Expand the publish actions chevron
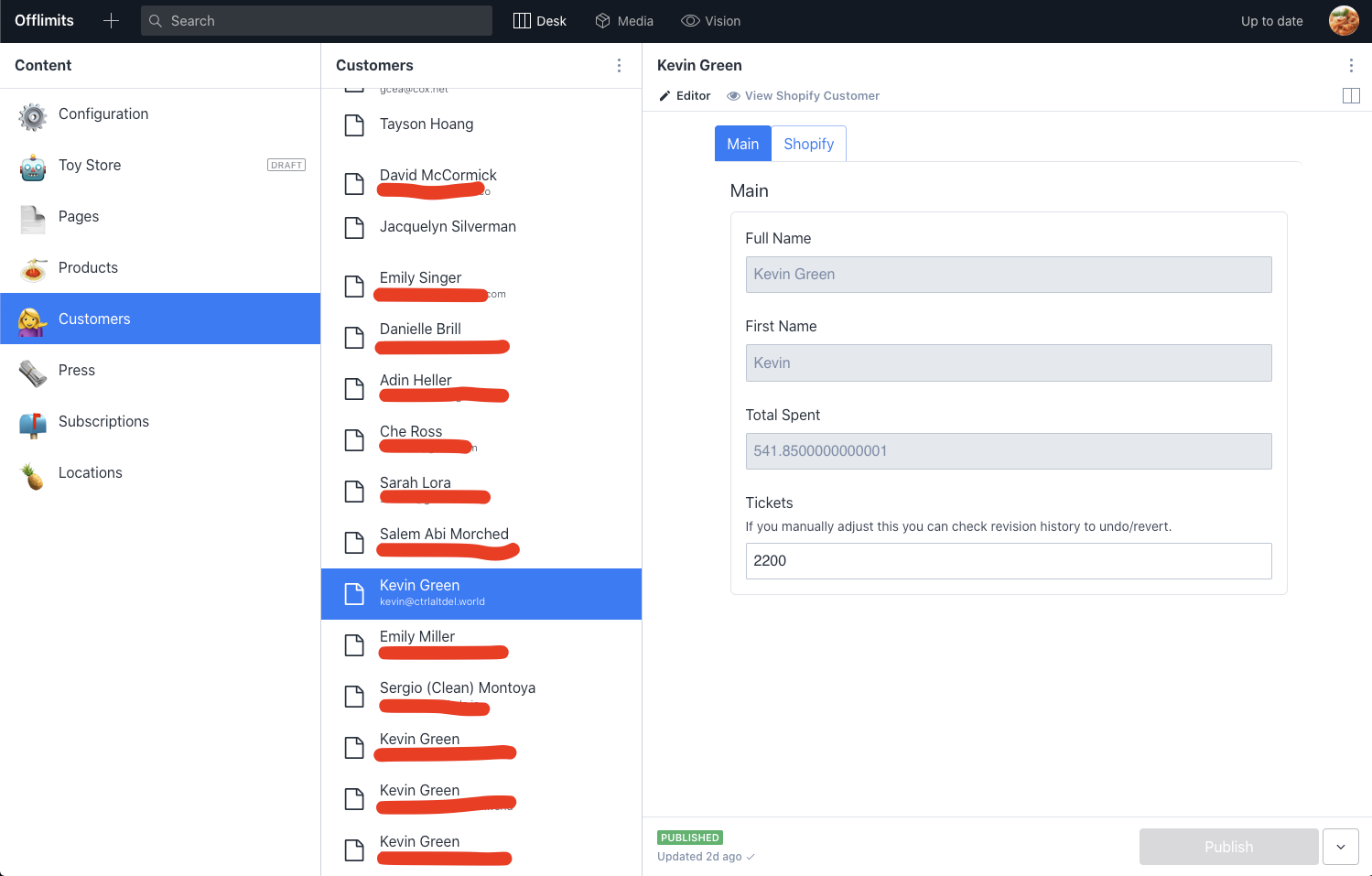 (x=1340, y=847)
